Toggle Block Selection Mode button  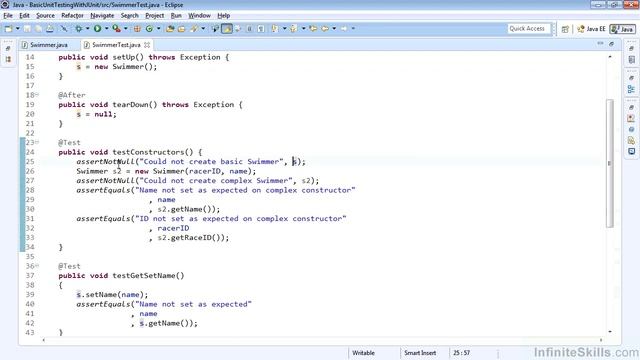click(249, 29)
